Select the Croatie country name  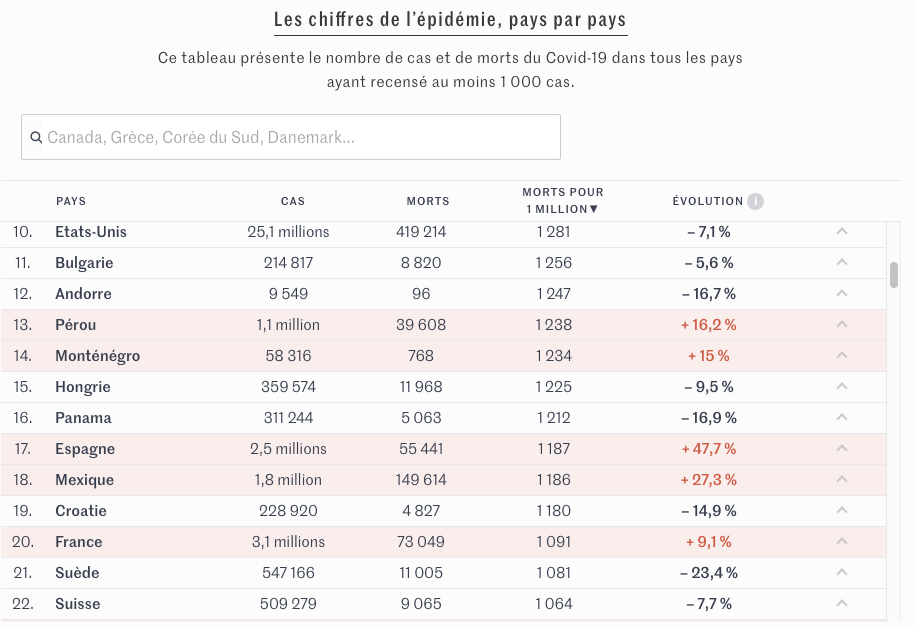[x=82, y=511]
